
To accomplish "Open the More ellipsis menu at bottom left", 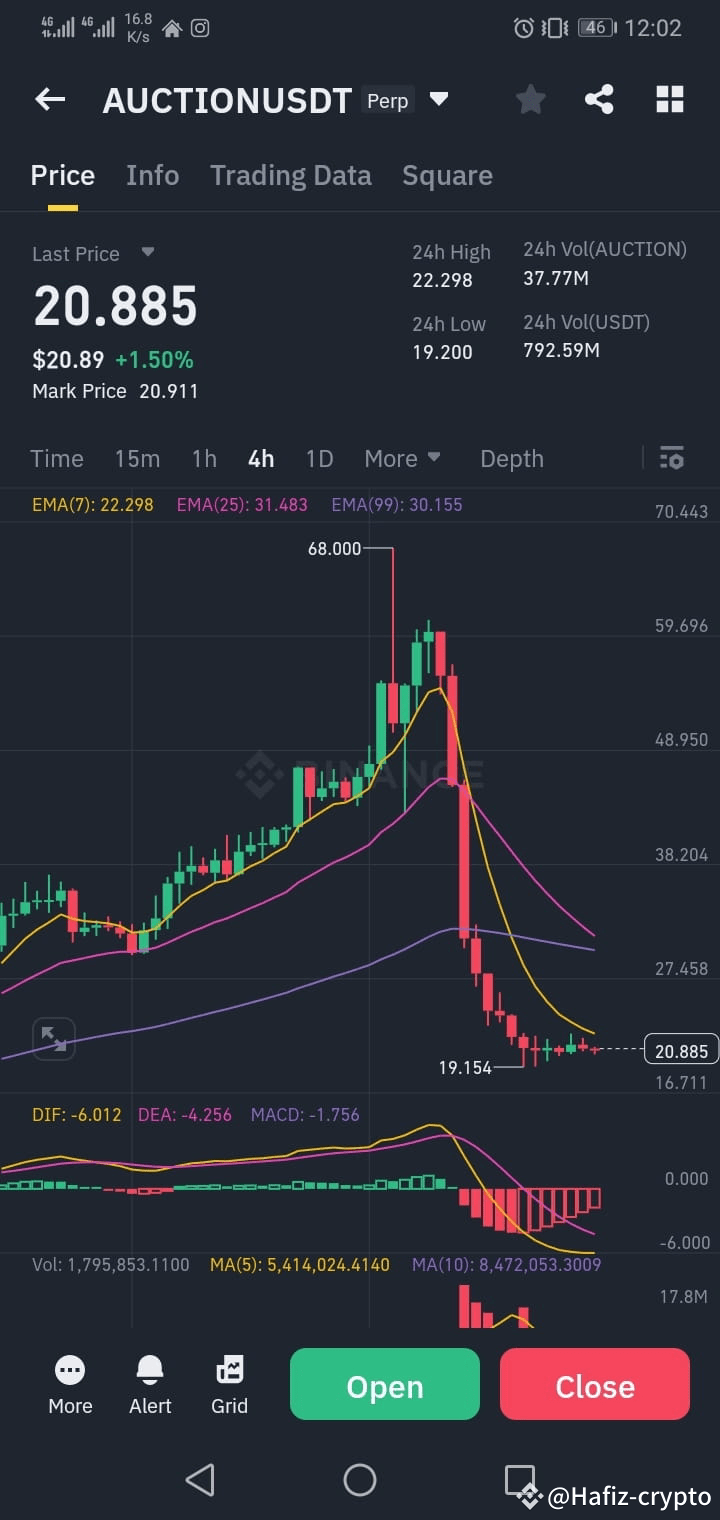I will tap(69, 1384).
